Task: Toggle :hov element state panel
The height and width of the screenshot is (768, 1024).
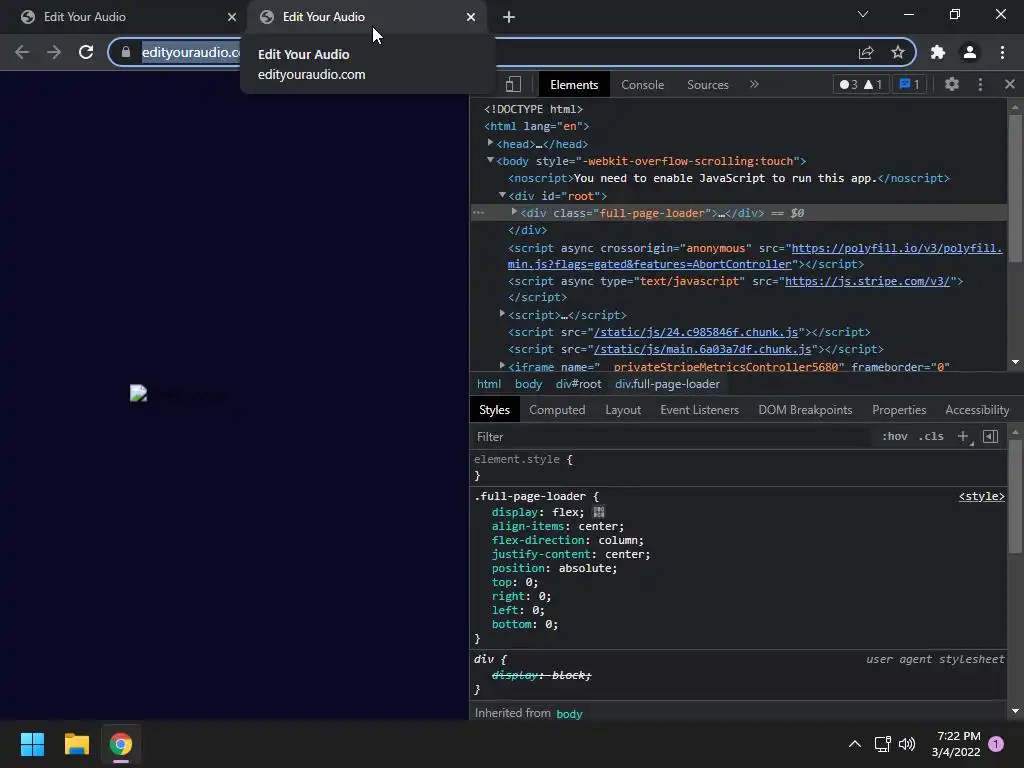Action: tap(895, 436)
